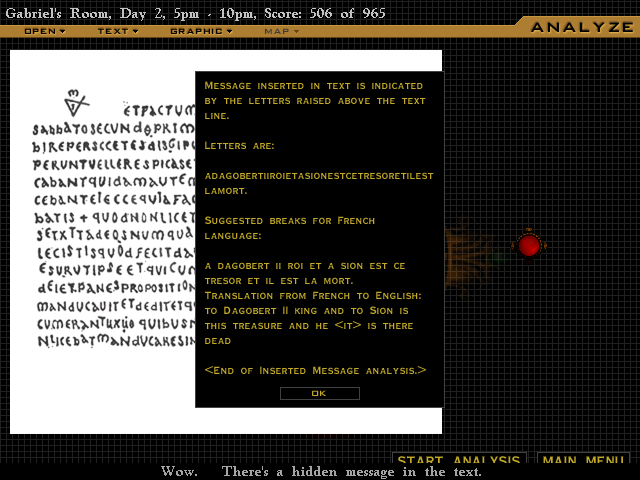Screen dimensions: 640x480
Task: Click the 'Message inserted in text' paragraph
Action: (315, 101)
